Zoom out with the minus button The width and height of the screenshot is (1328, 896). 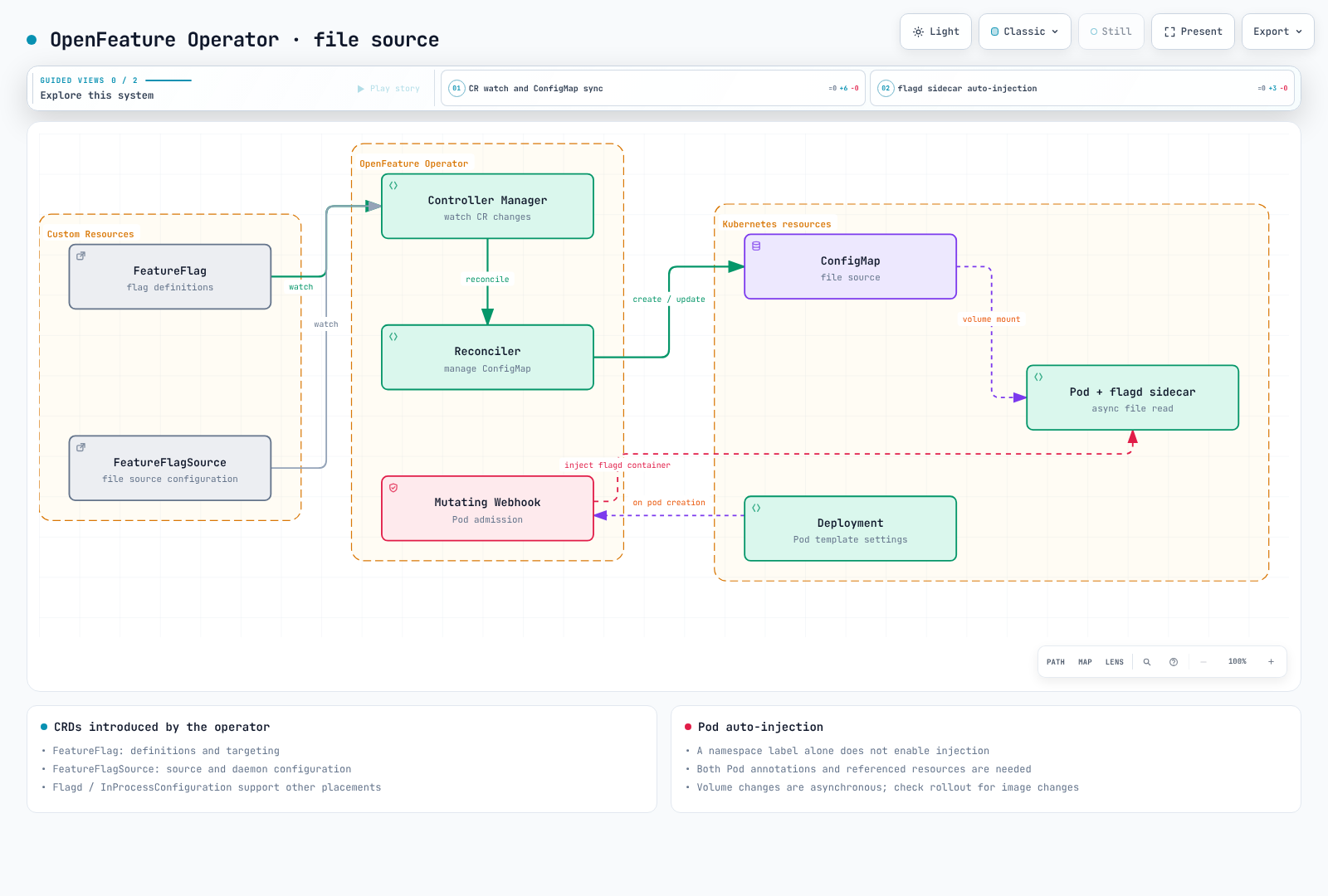1203,662
